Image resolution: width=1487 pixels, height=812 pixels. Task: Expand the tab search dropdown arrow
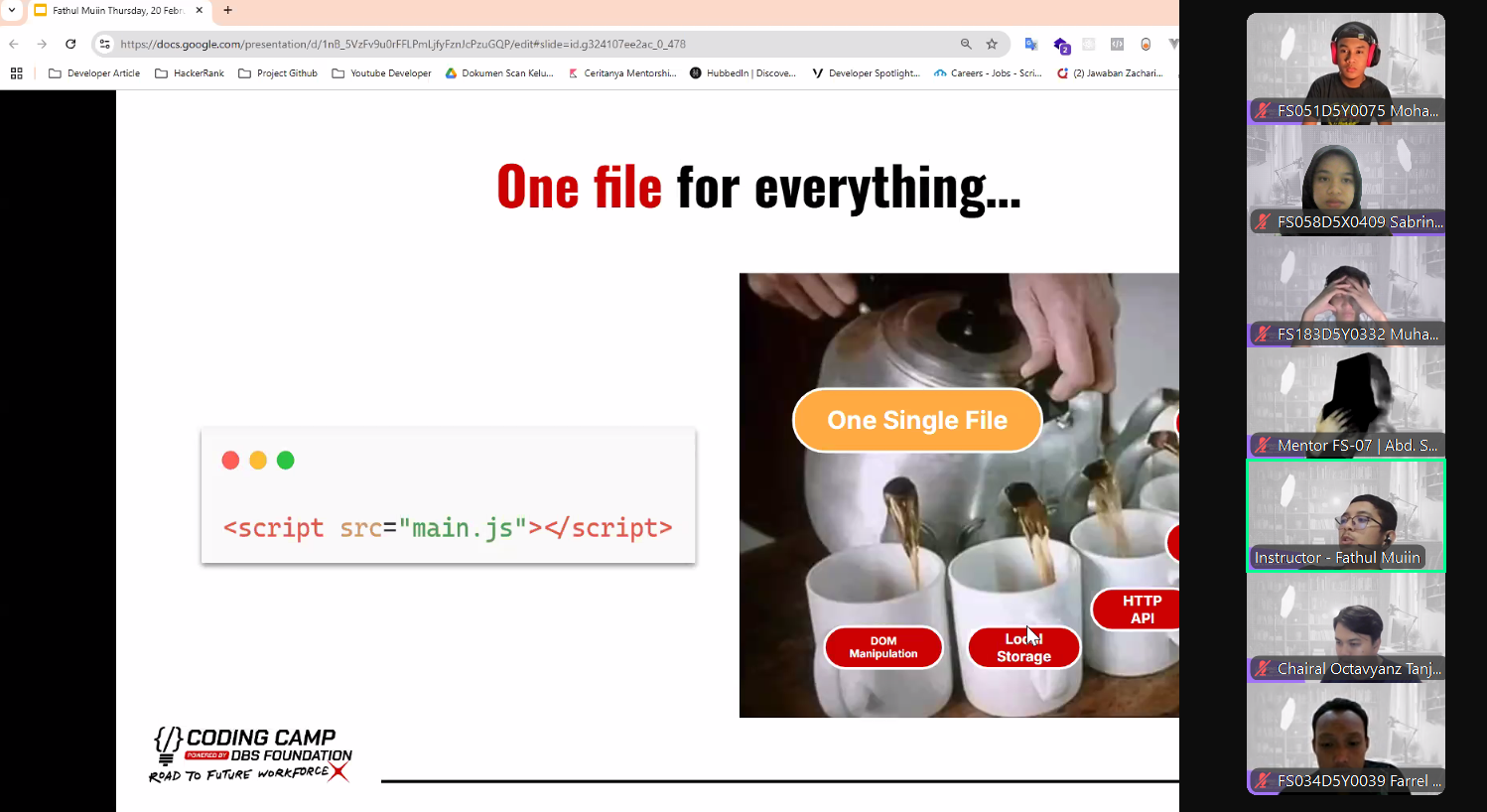tap(12, 10)
